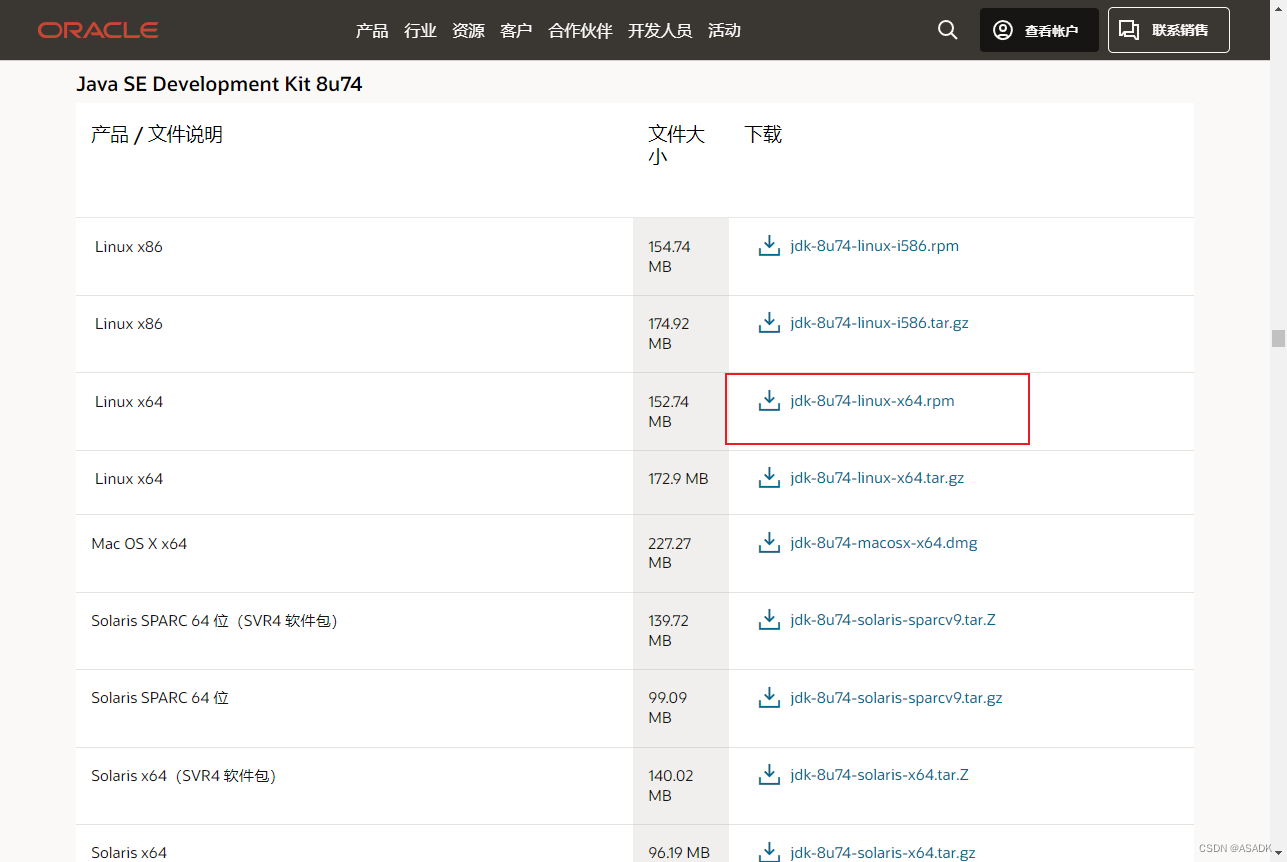1287x862 pixels.
Task: Download jdk-8u74-solaris-sparcv9.tar.gz link
Action: 896,697
